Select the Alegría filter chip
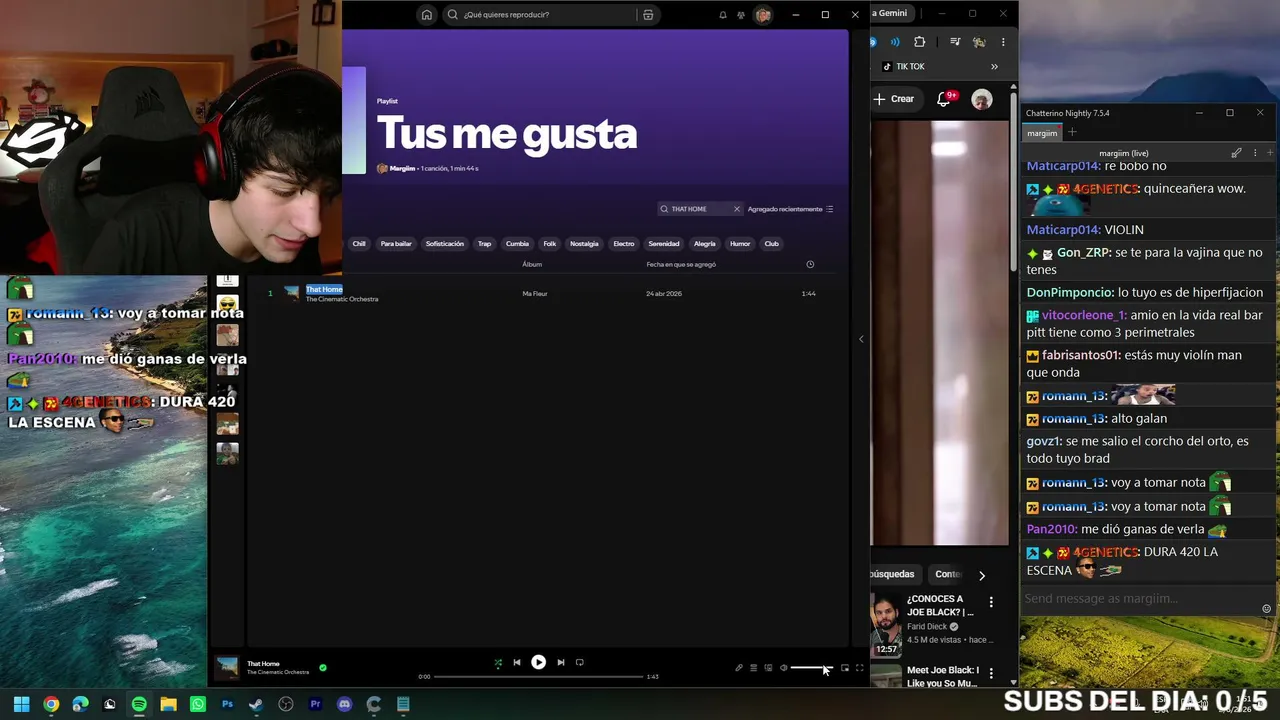This screenshot has height=720, width=1280. 705,244
